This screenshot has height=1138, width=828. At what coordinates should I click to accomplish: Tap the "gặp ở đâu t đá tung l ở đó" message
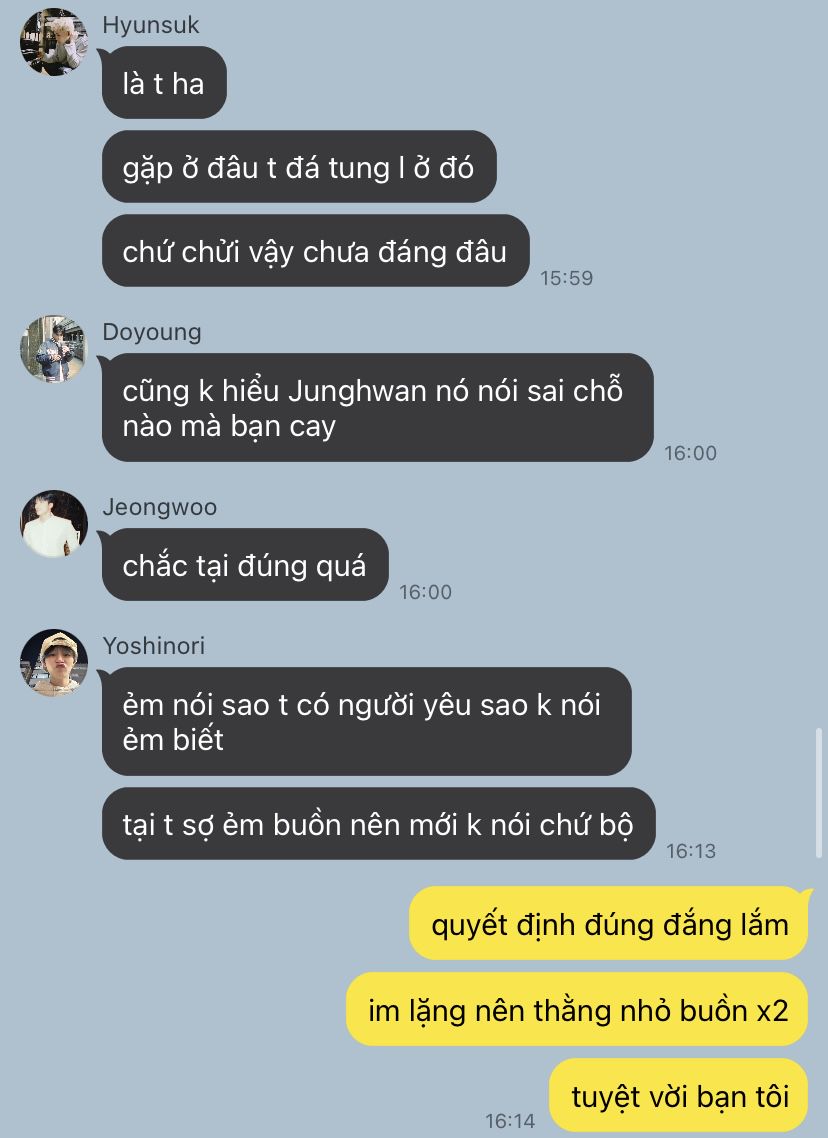tap(299, 167)
